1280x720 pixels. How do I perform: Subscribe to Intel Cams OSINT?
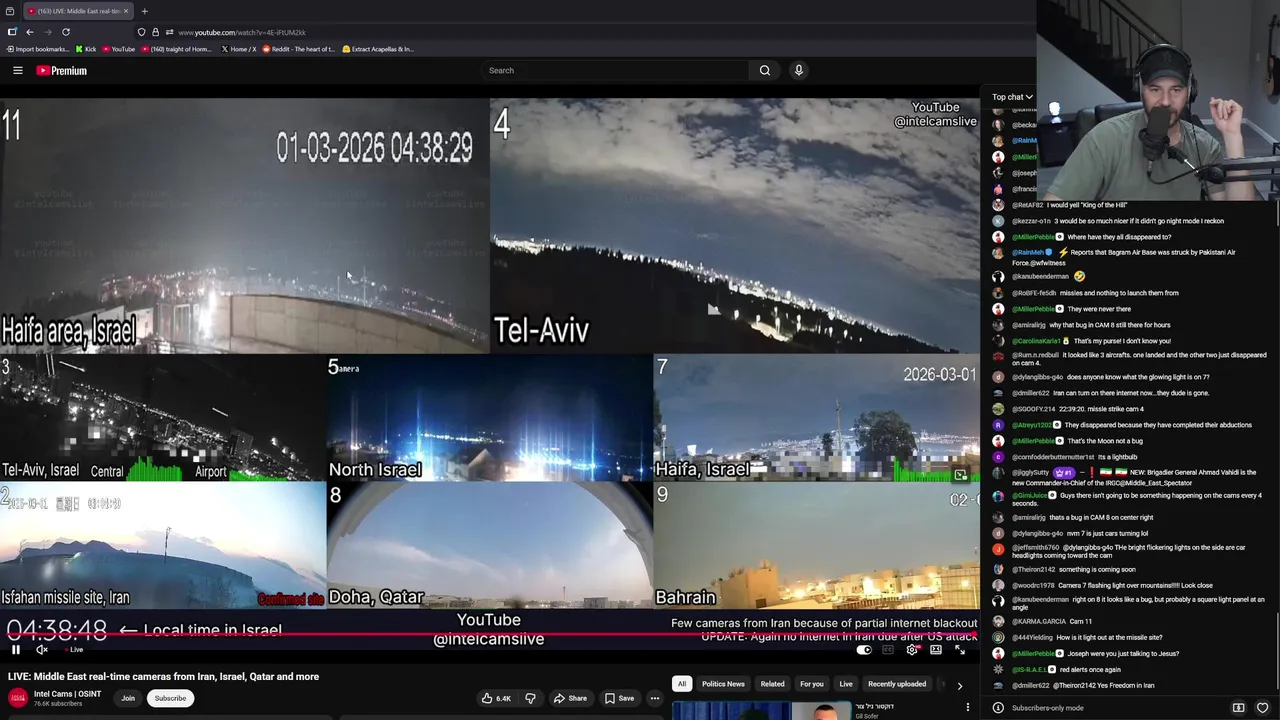click(170, 698)
